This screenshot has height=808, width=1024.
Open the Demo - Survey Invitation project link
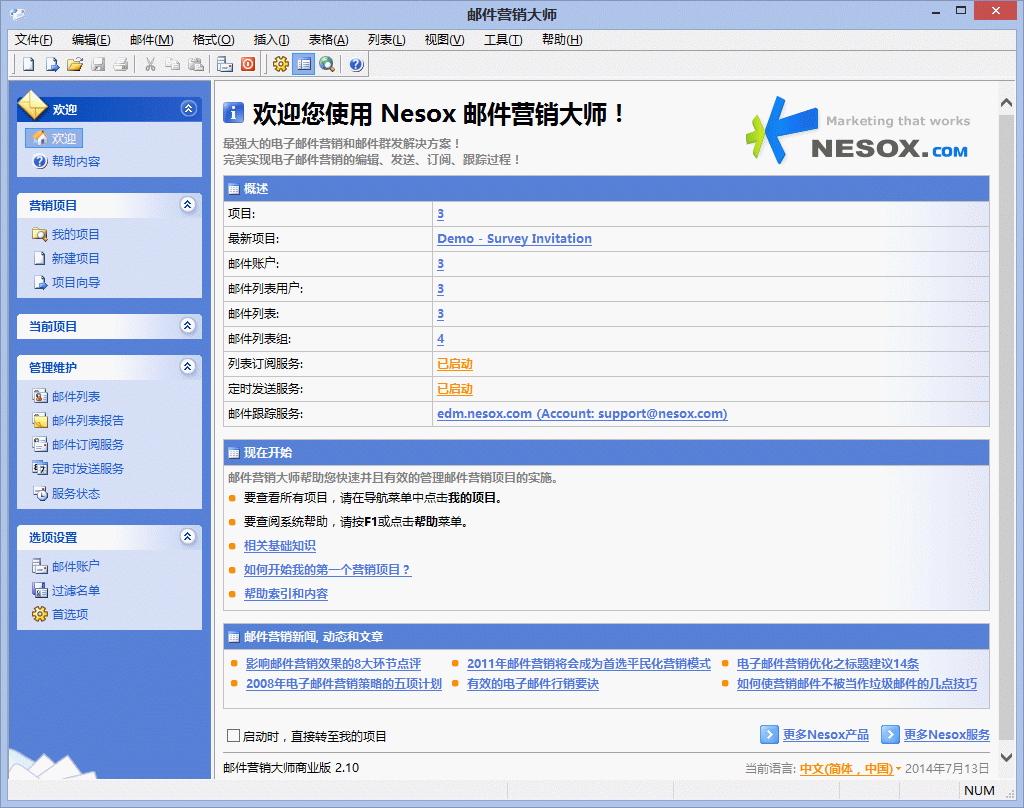(x=515, y=239)
